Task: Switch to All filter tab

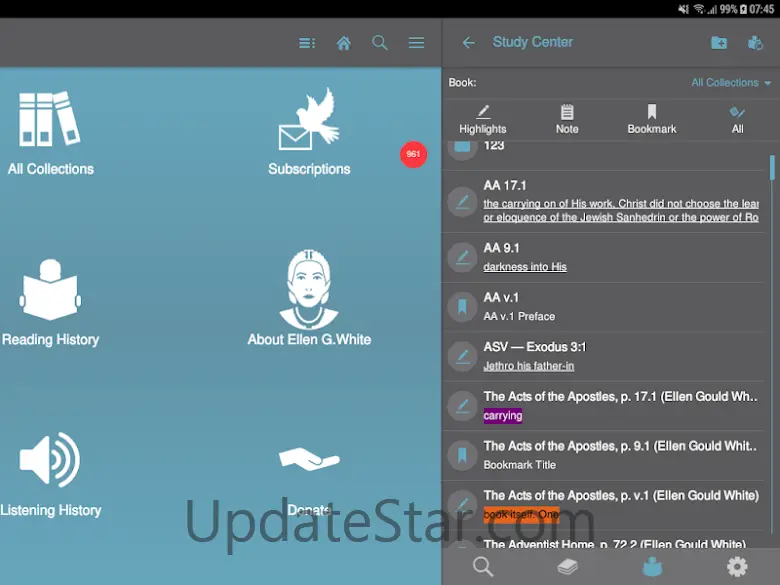Action: (x=737, y=119)
